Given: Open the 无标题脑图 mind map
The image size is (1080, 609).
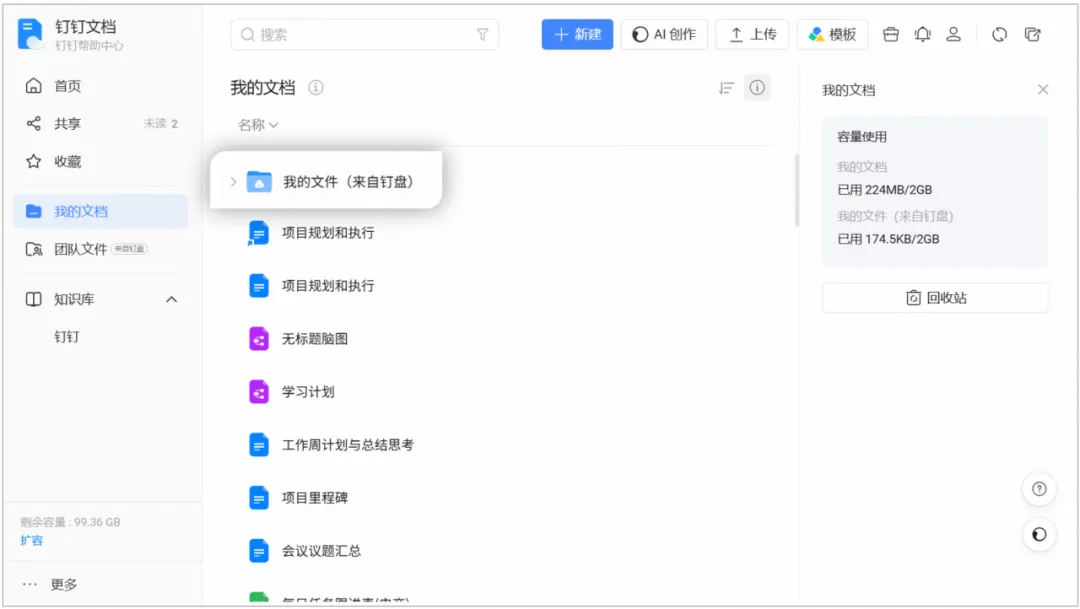Looking at the screenshot, I should pos(315,339).
